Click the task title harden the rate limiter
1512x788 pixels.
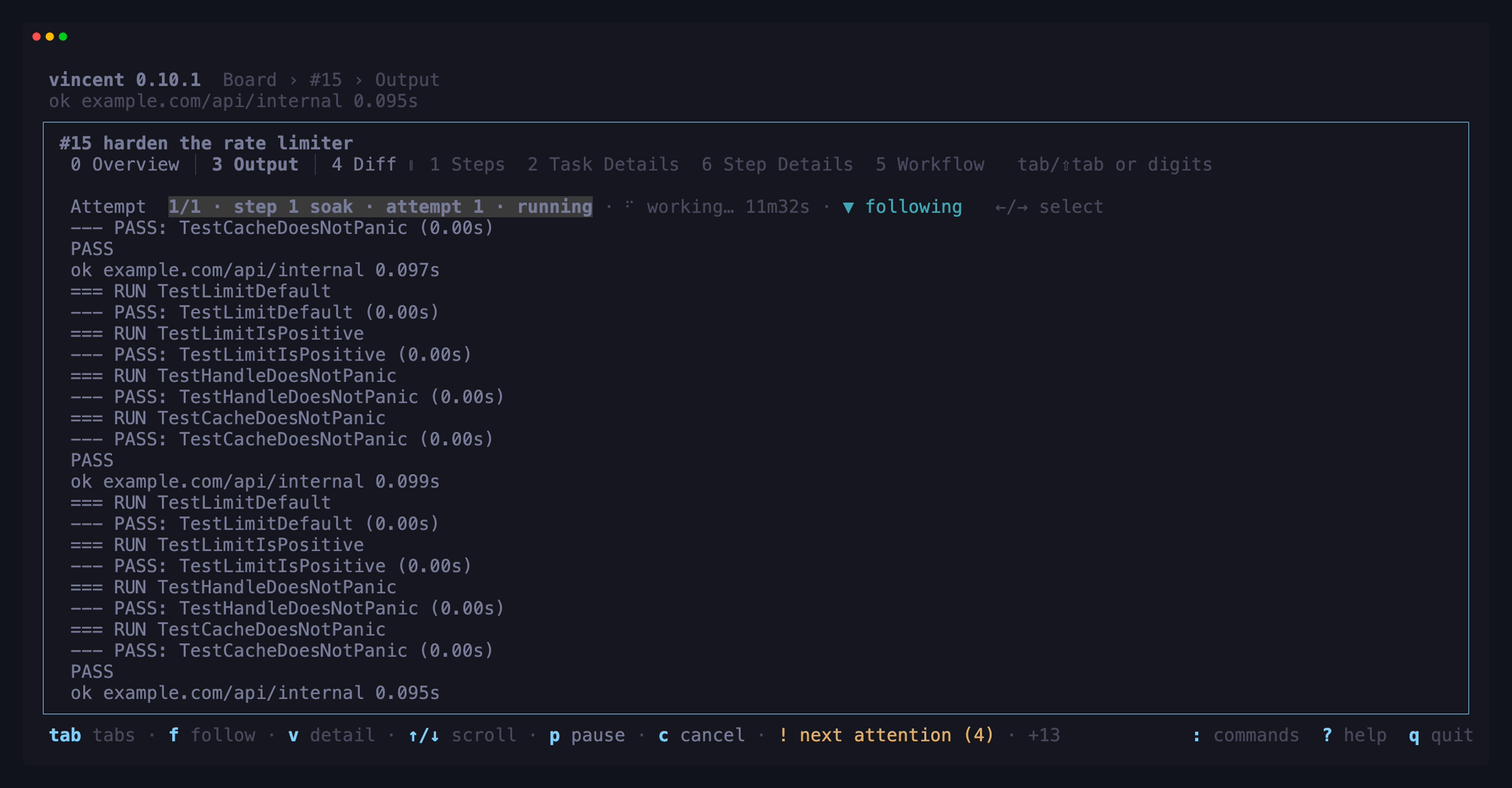point(228,143)
